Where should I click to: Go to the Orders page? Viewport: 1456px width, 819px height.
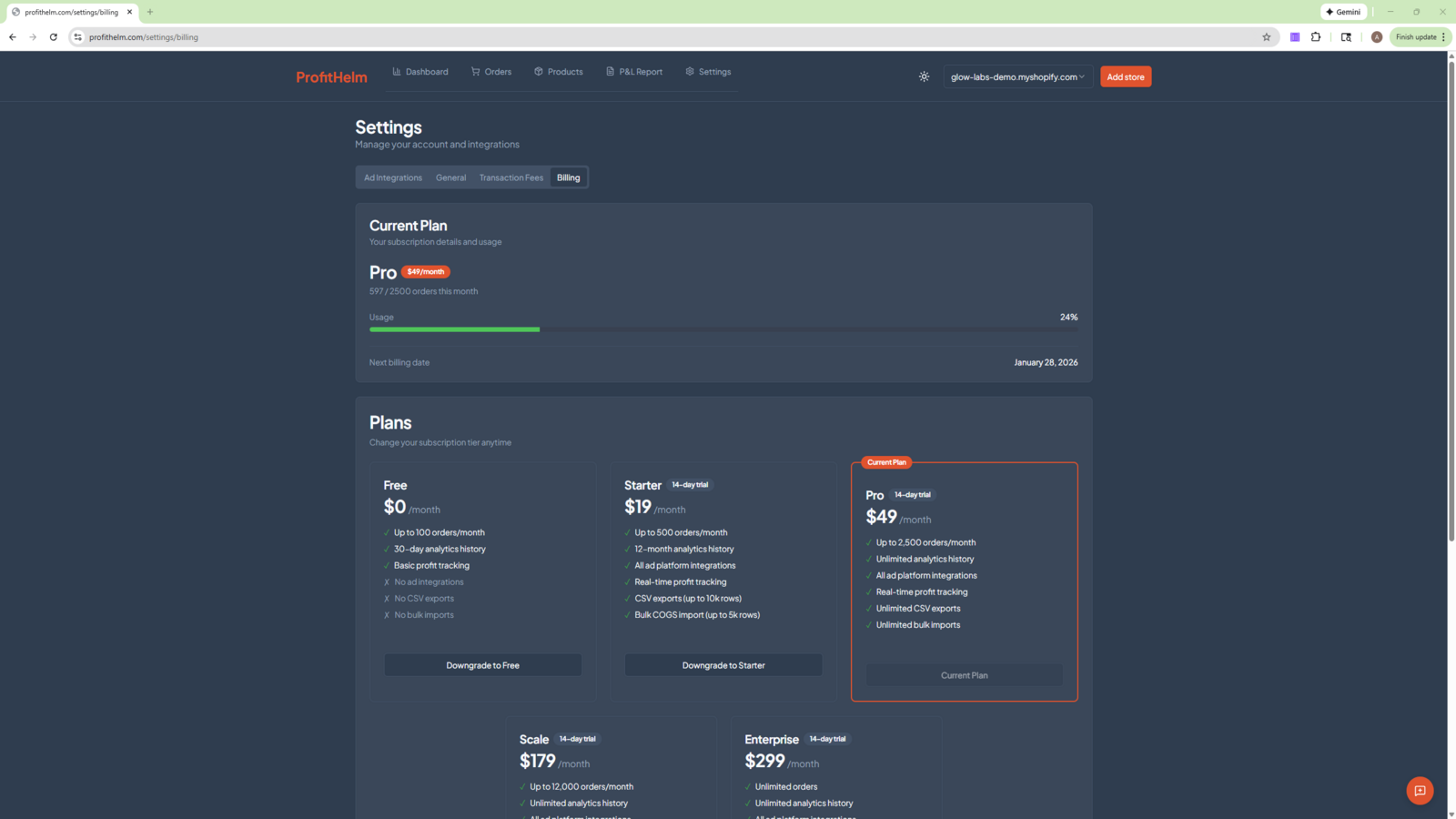[x=491, y=72]
